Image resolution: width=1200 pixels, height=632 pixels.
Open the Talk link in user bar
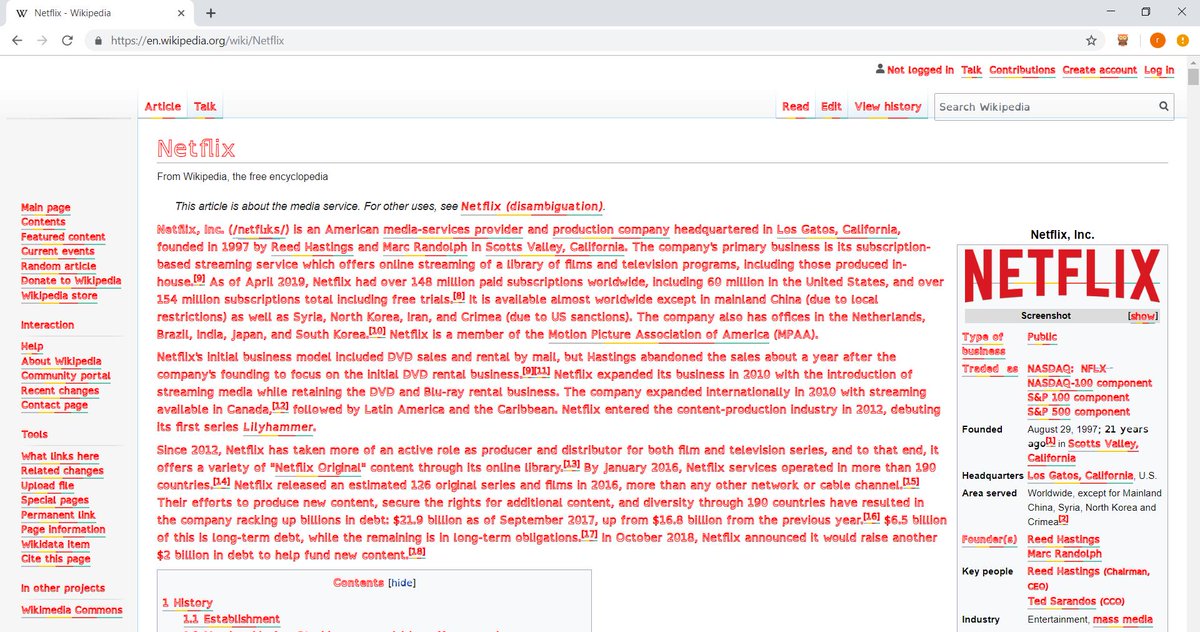pyautogui.click(x=971, y=70)
